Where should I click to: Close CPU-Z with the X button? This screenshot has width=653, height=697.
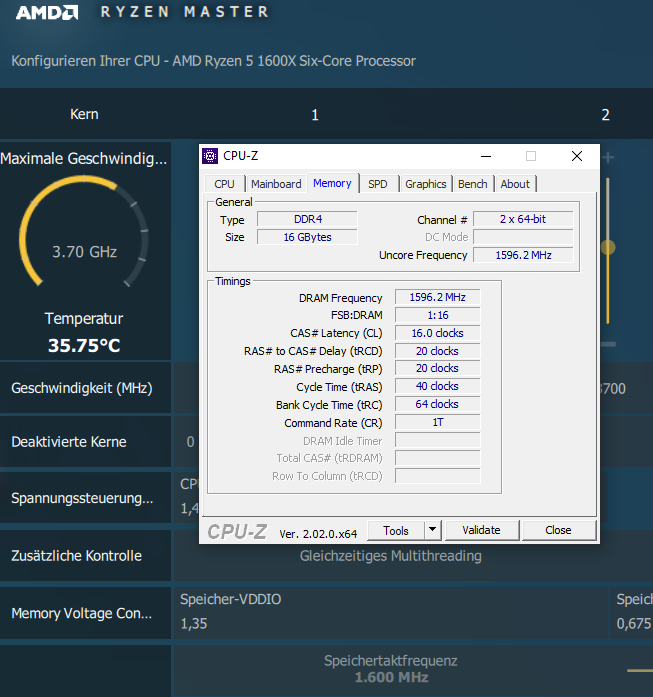pyautogui.click(x=577, y=156)
